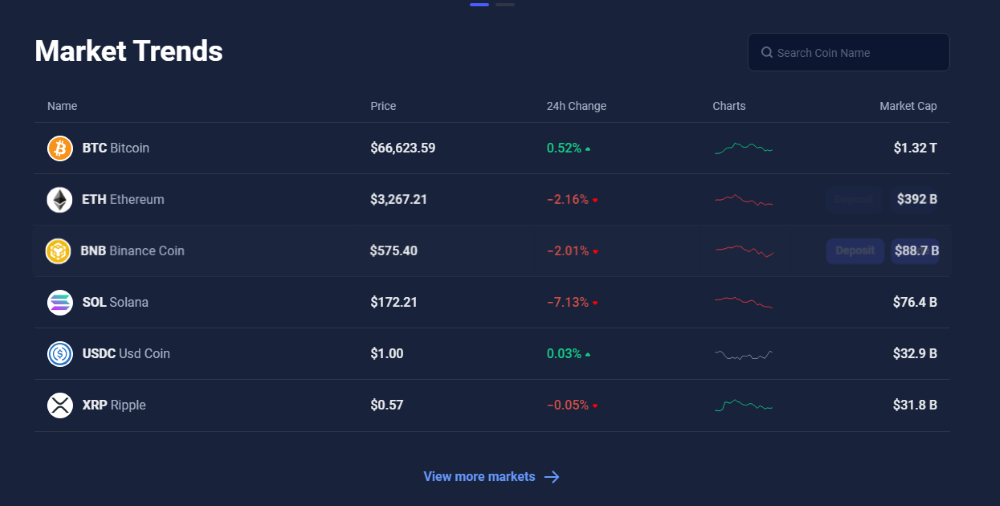
Task: Click XRP market cap $31.8 B
Action: point(915,405)
